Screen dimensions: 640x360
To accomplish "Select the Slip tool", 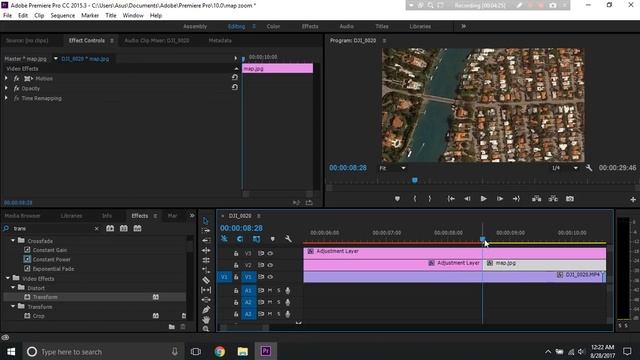I will click(206, 290).
